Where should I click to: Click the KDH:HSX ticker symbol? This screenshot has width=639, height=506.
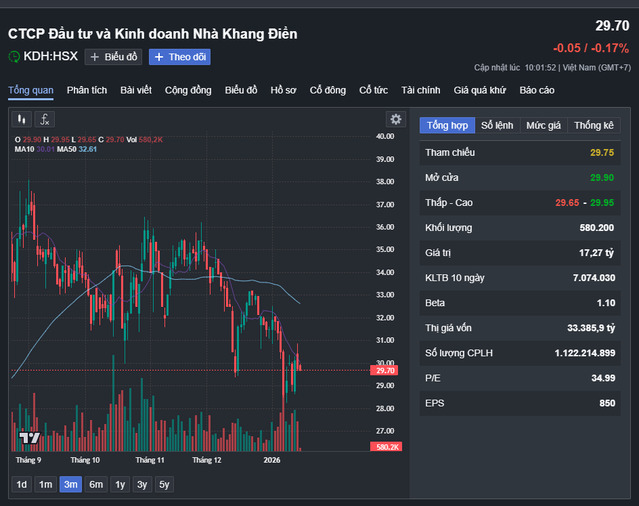[x=50, y=56]
